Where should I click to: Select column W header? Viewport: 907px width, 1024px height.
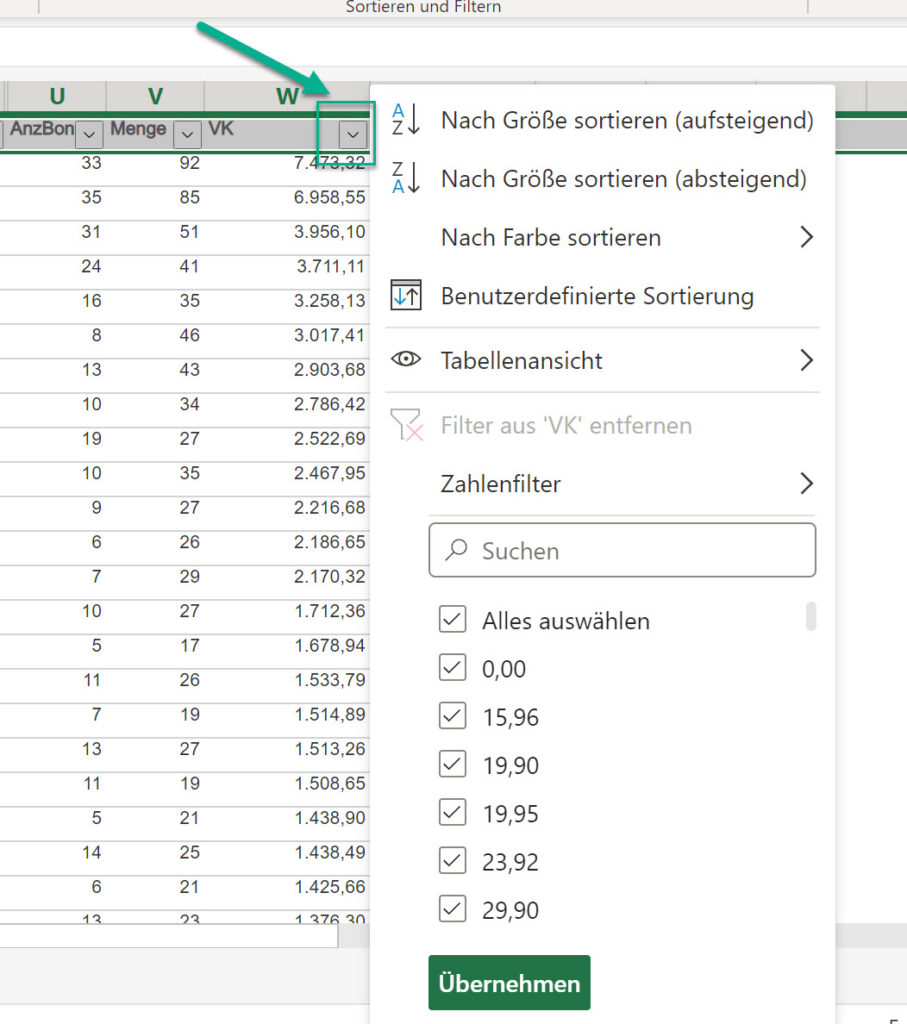(x=287, y=96)
